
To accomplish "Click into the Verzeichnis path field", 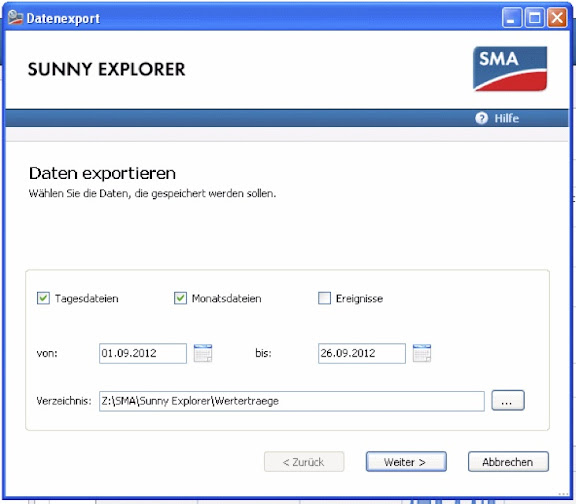I will point(292,401).
